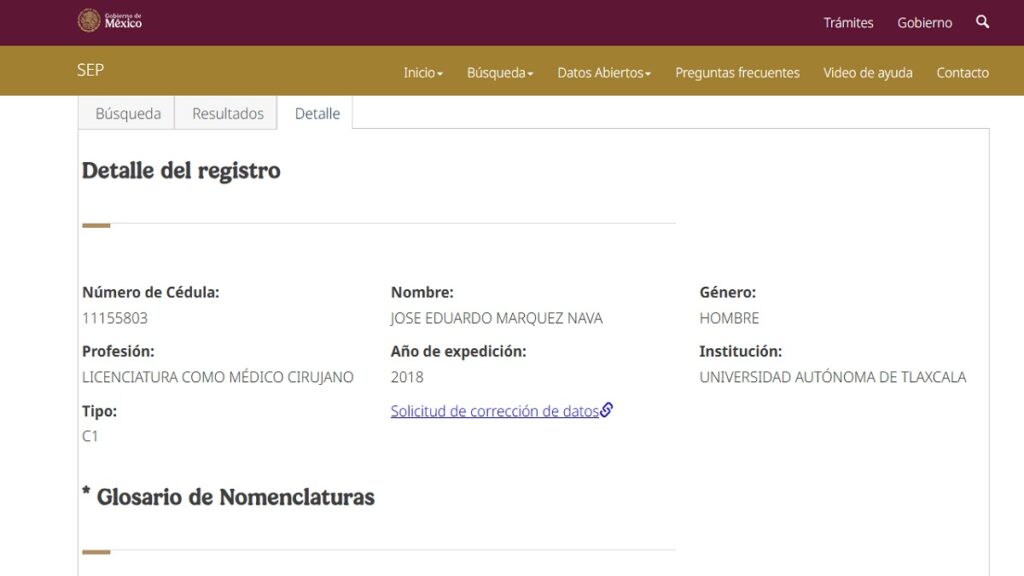Click the cédula number 11155803
This screenshot has width=1024, height=576.
[x=115, y=319]
